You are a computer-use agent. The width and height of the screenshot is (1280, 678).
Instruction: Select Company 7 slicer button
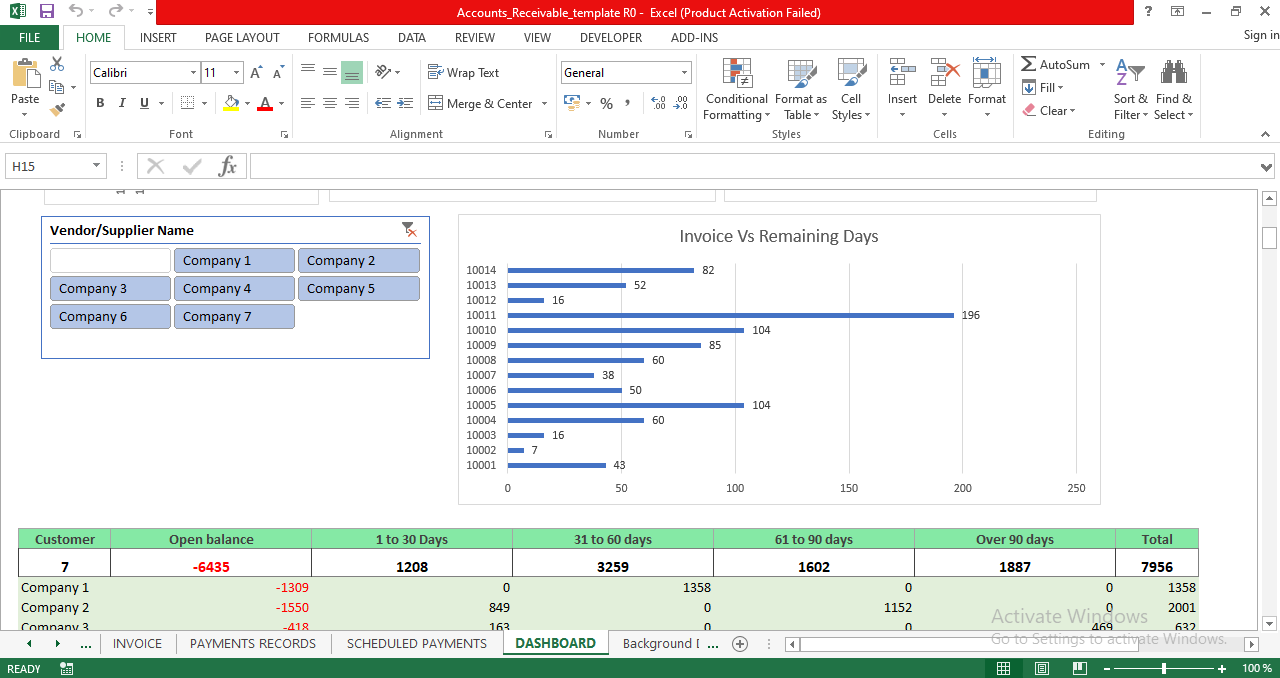[x=234, y=316]
